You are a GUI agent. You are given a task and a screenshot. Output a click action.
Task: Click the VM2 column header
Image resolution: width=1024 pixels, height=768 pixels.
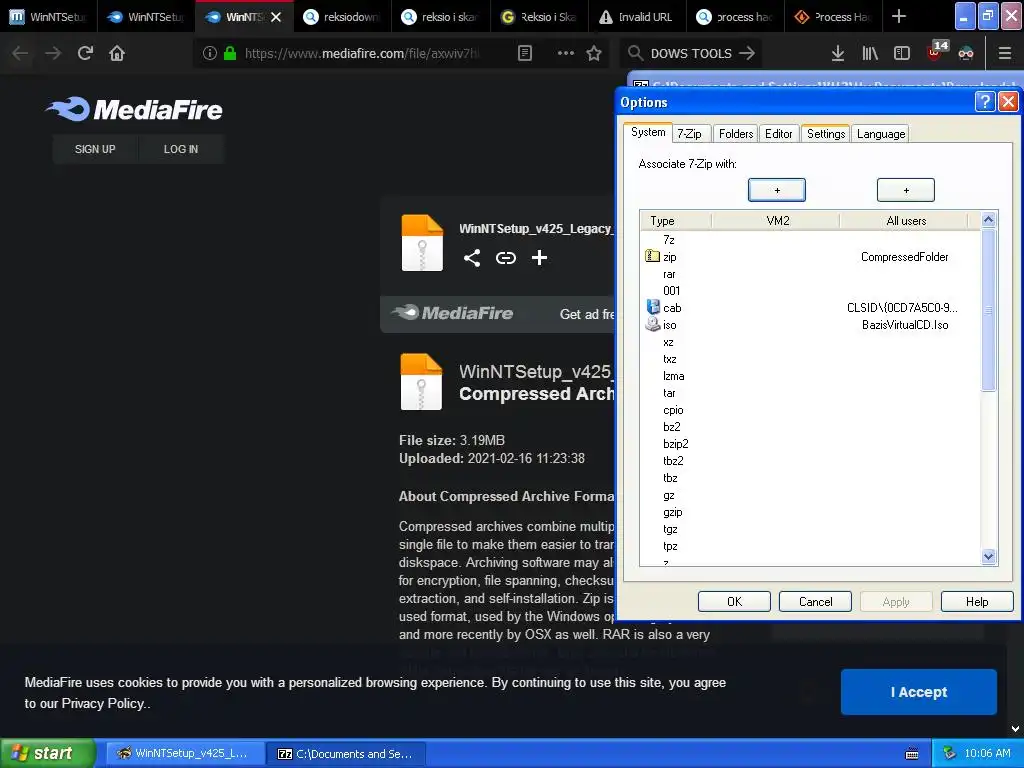[776, 221]
